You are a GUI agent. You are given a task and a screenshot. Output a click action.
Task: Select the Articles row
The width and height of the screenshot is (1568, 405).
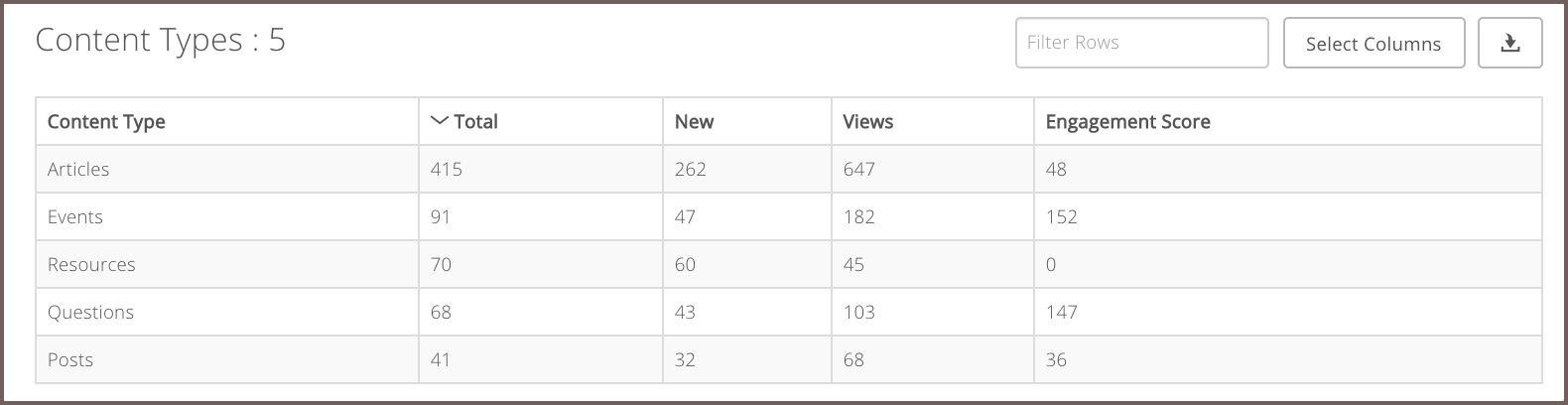coord(789,169)
